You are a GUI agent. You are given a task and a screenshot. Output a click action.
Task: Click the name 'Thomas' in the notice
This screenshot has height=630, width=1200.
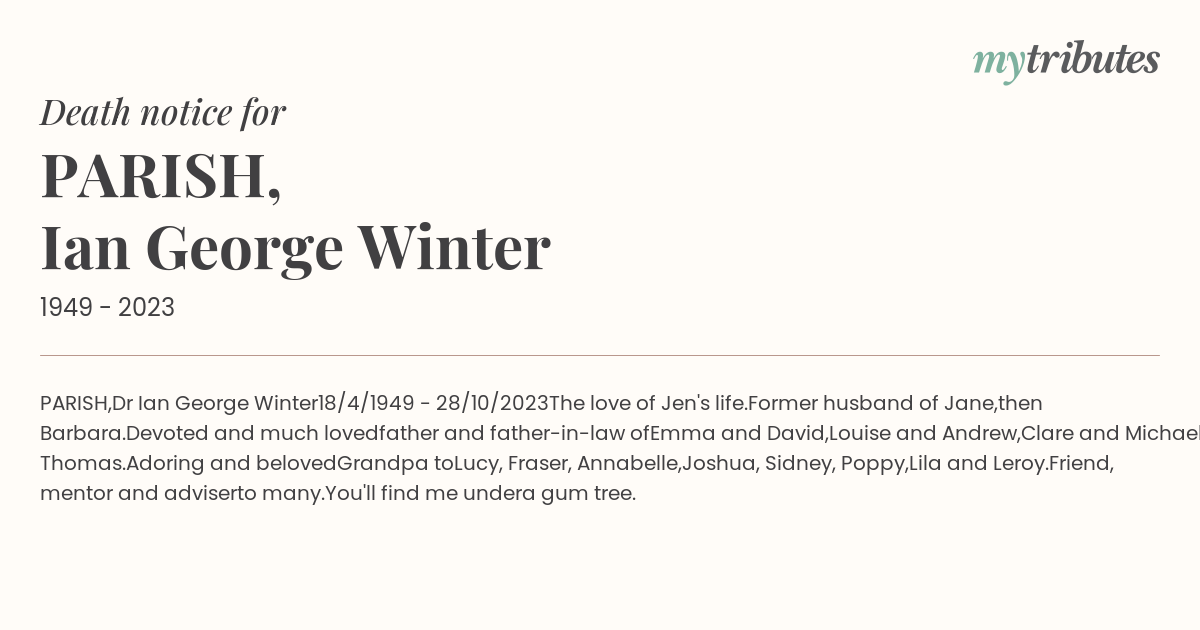81,464
